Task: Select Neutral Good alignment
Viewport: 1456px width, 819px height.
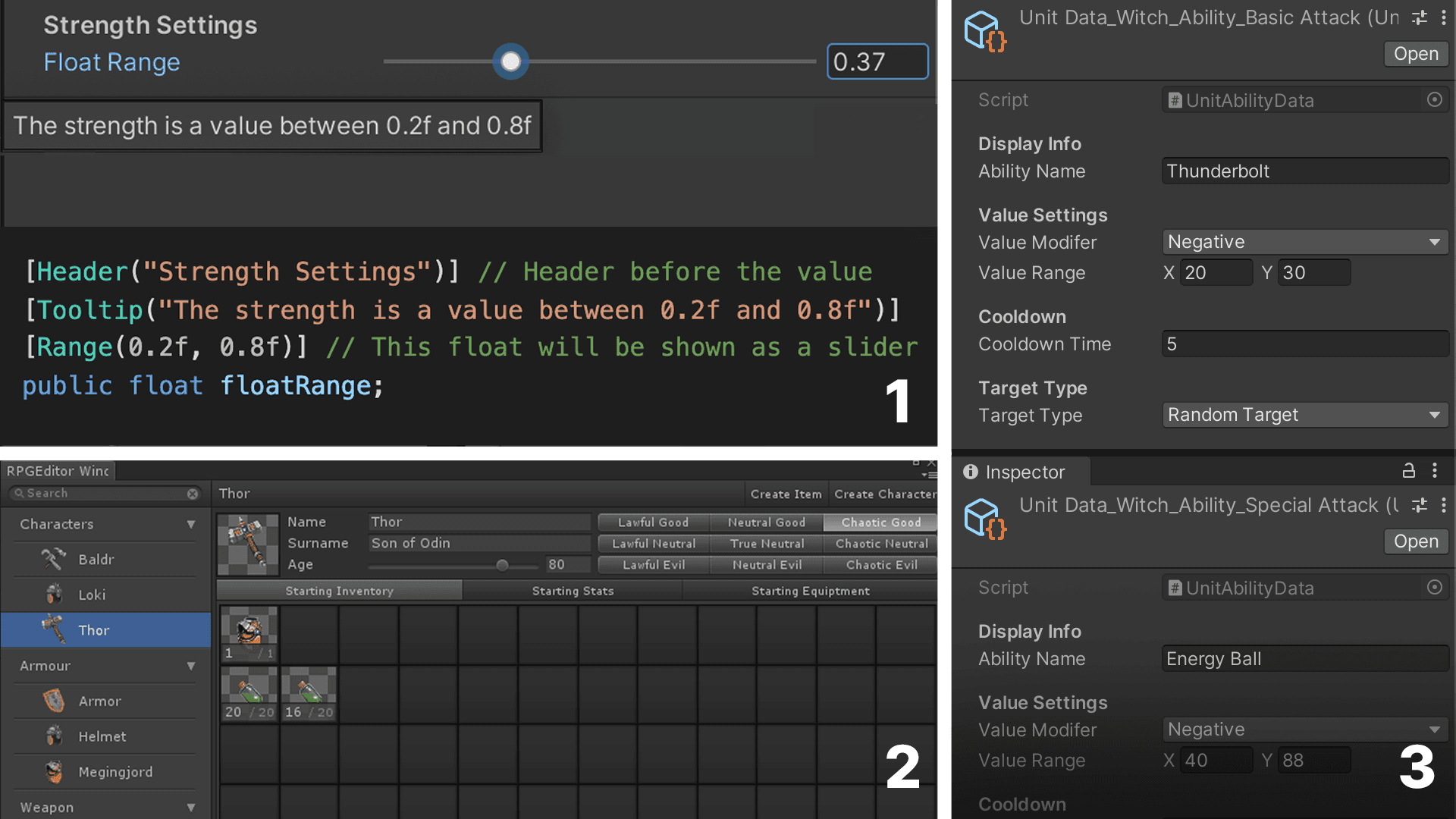Action: 766,522
